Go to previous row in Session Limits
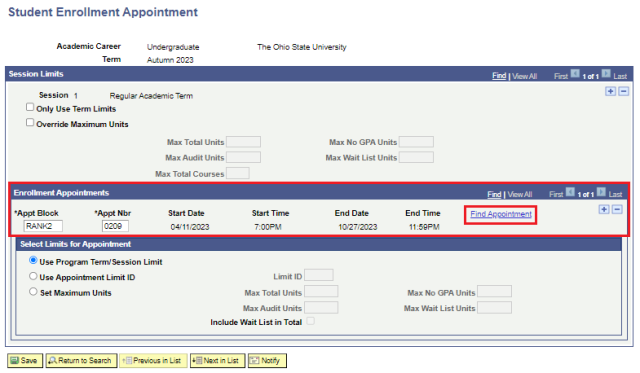640x373 pixels. 575,74
